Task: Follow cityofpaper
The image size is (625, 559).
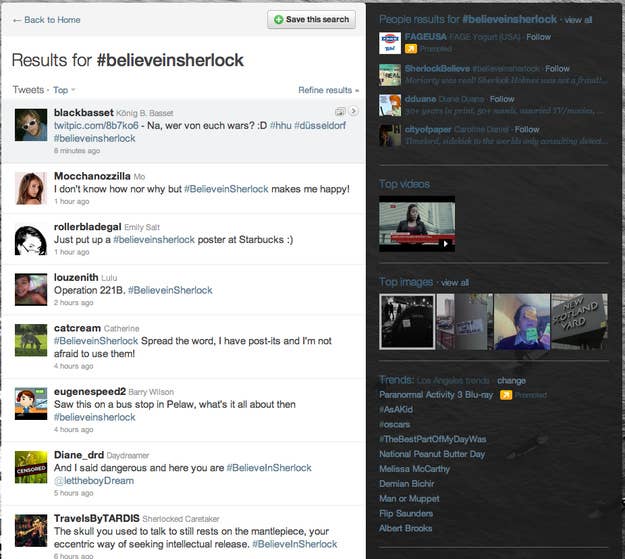Action: [x=527, y=130]
